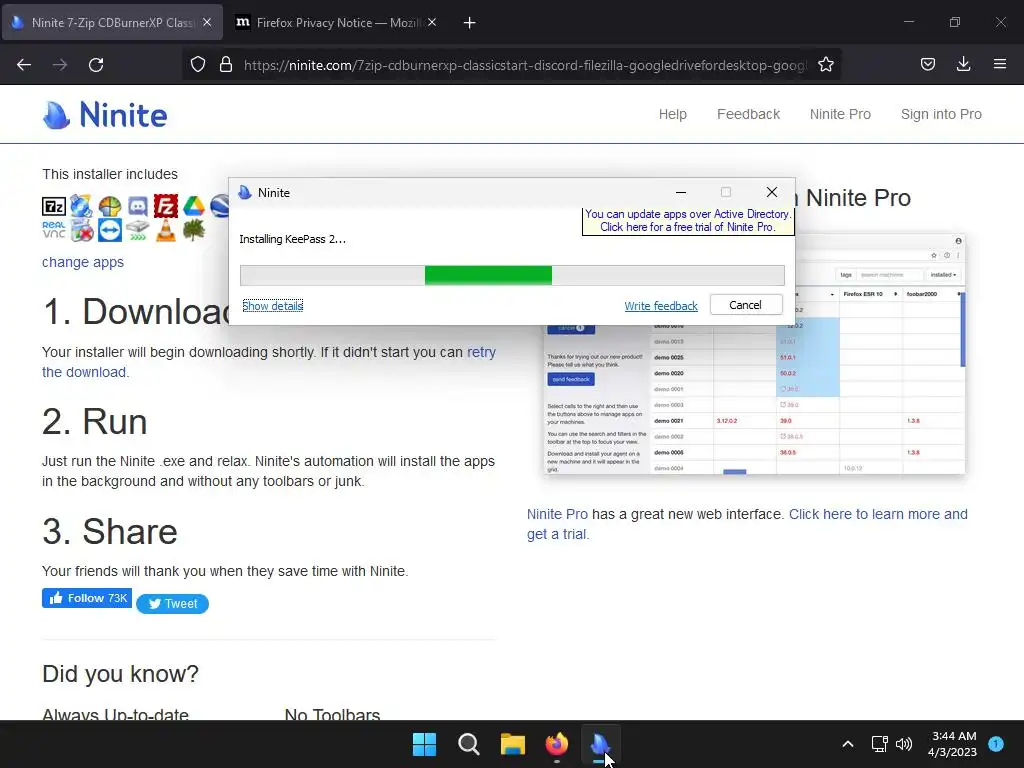Show hidden system tray icons
Screen dimensions: 1024x768
pyautogui.click(x=848, y=744)
